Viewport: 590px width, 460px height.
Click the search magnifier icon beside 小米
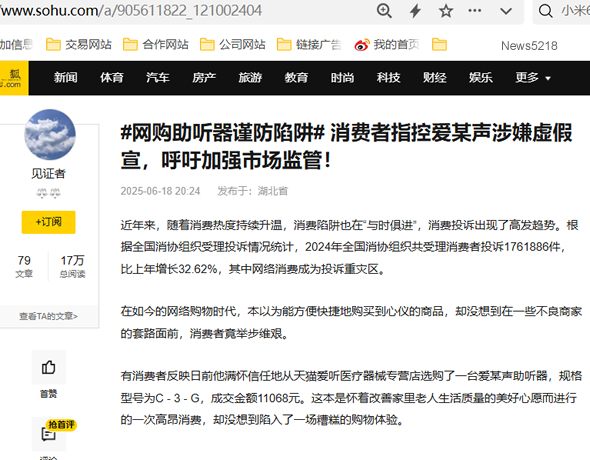[x=545, y=11]
